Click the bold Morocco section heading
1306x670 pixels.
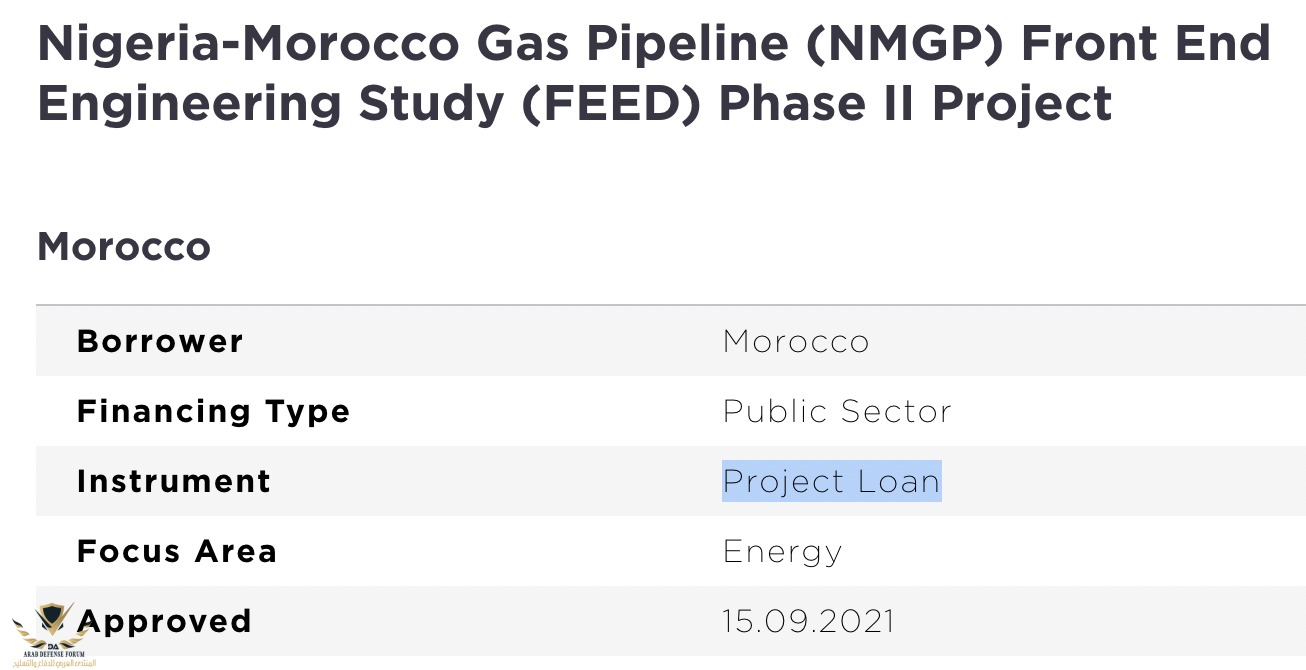click(124, 246)
